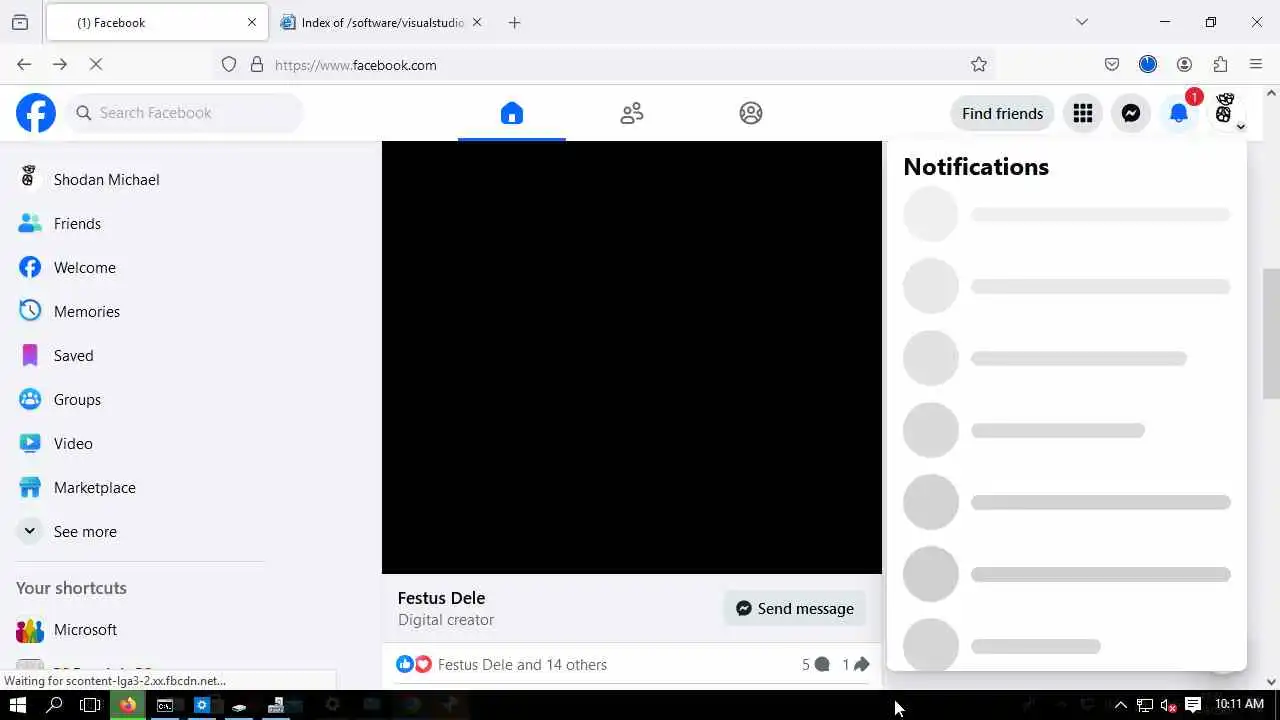The image size is (1280, 720).
Task: Click the page vertical scrollbar thumb
Action: [x=1271, y=333]
